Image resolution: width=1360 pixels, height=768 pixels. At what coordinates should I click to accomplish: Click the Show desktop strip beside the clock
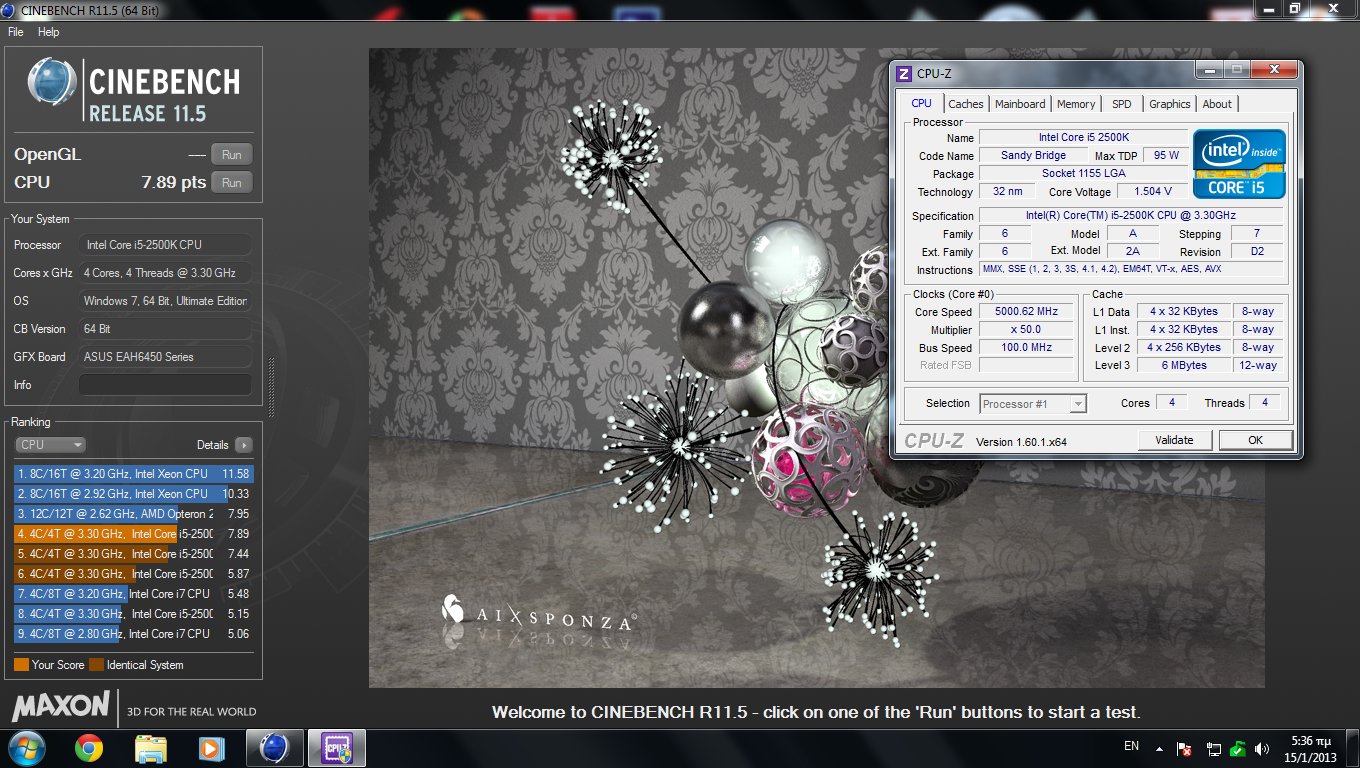click(1352, 748)
